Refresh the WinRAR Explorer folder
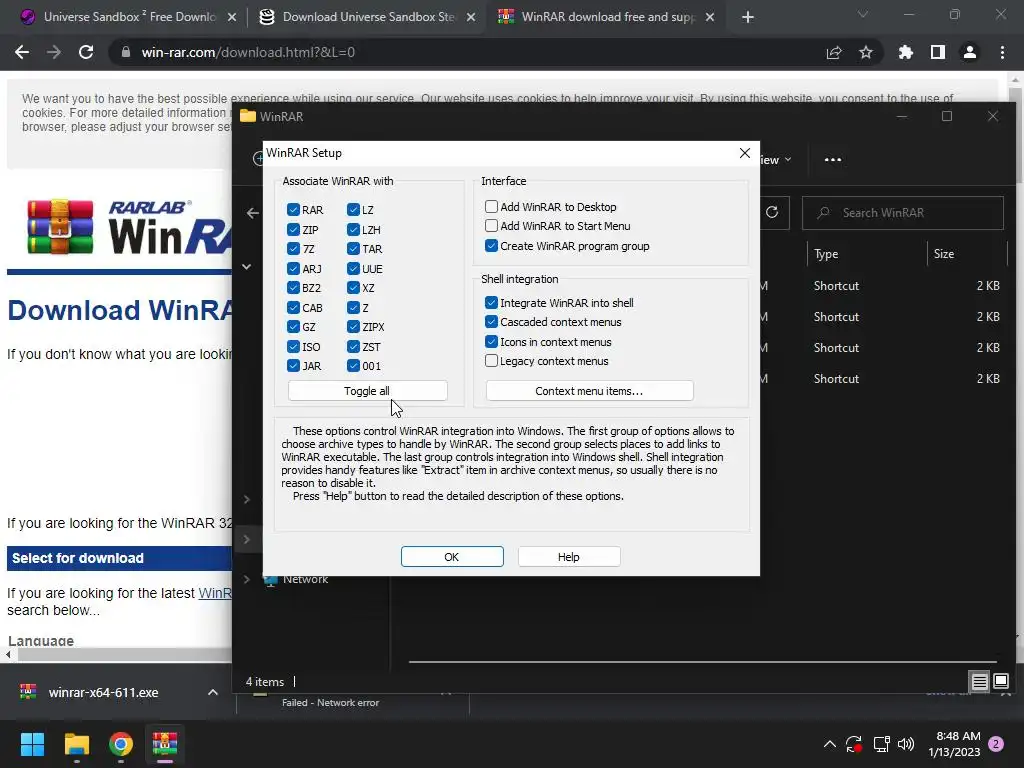Viewport: 1024px width, 768px height. pos(772,212)
